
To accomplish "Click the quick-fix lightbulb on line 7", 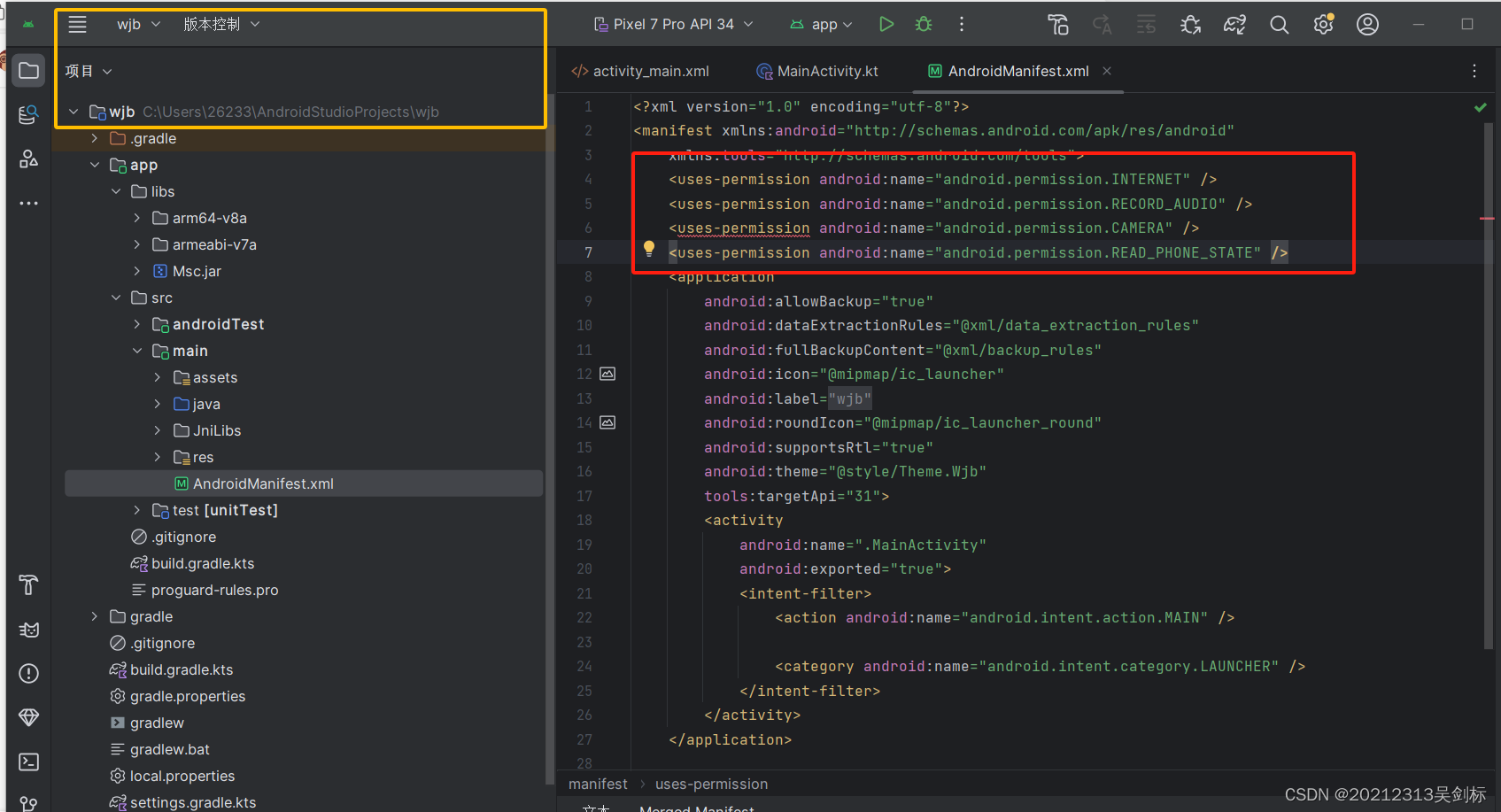I will 649,249.
